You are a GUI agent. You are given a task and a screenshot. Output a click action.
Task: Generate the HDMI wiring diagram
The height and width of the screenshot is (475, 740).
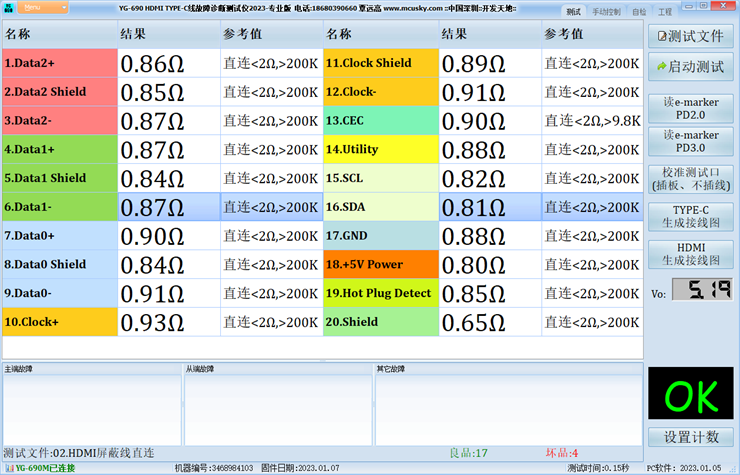pyautogui.click(x=692, y=253)
